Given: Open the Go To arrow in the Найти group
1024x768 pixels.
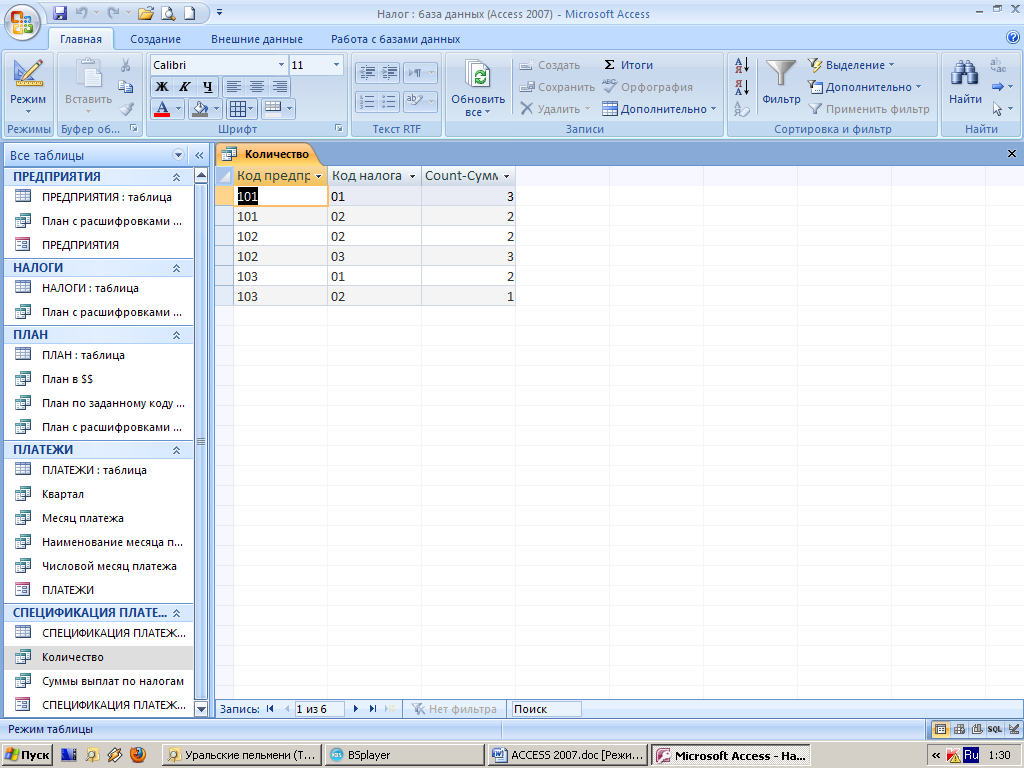Looking at the screenshot, I should pyautogui.click(x=1001, y=87).
